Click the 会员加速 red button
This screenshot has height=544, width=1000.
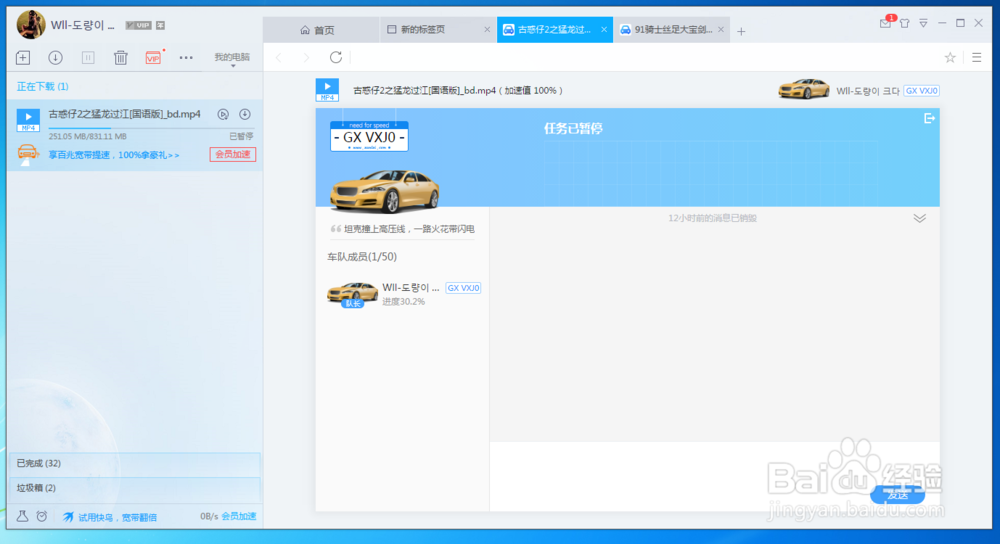click(233, 154)
